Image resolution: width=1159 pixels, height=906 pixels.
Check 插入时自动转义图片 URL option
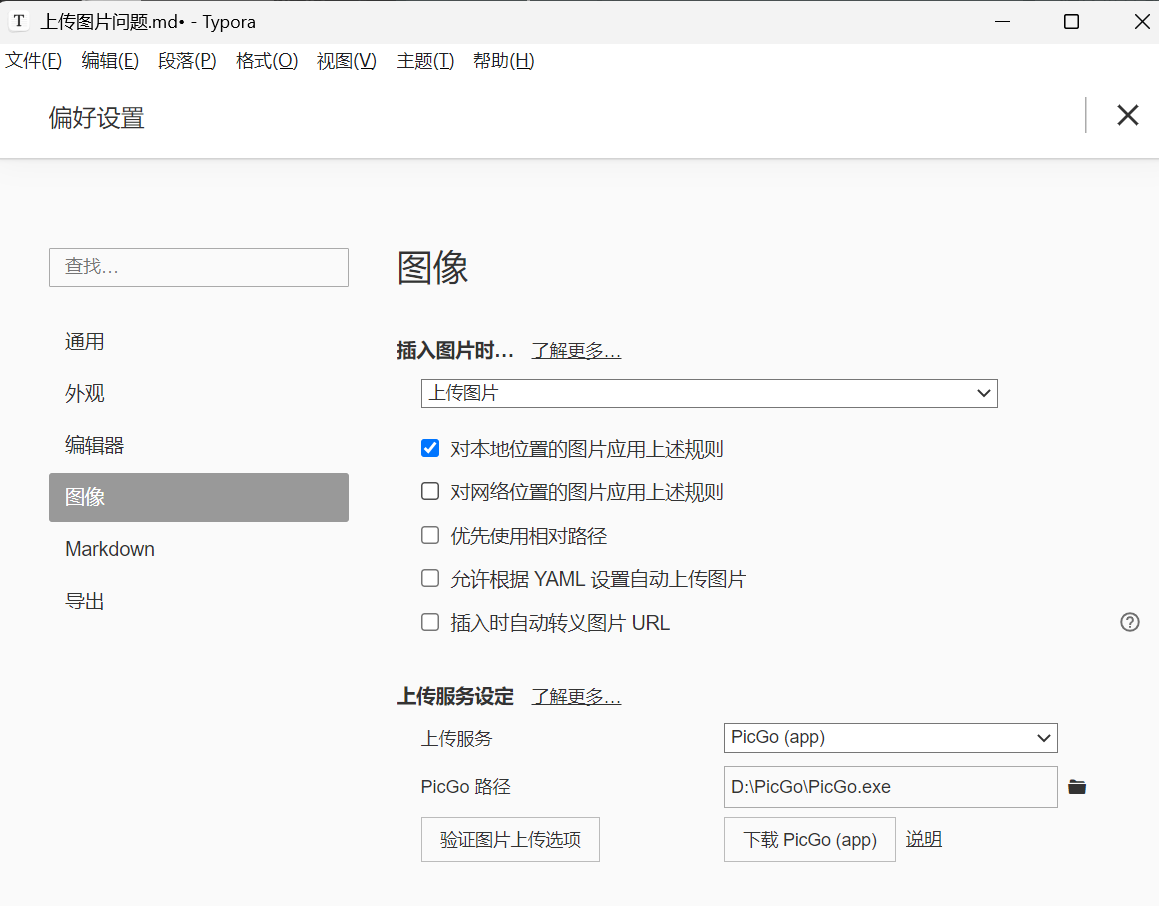[x=429, y=622]
